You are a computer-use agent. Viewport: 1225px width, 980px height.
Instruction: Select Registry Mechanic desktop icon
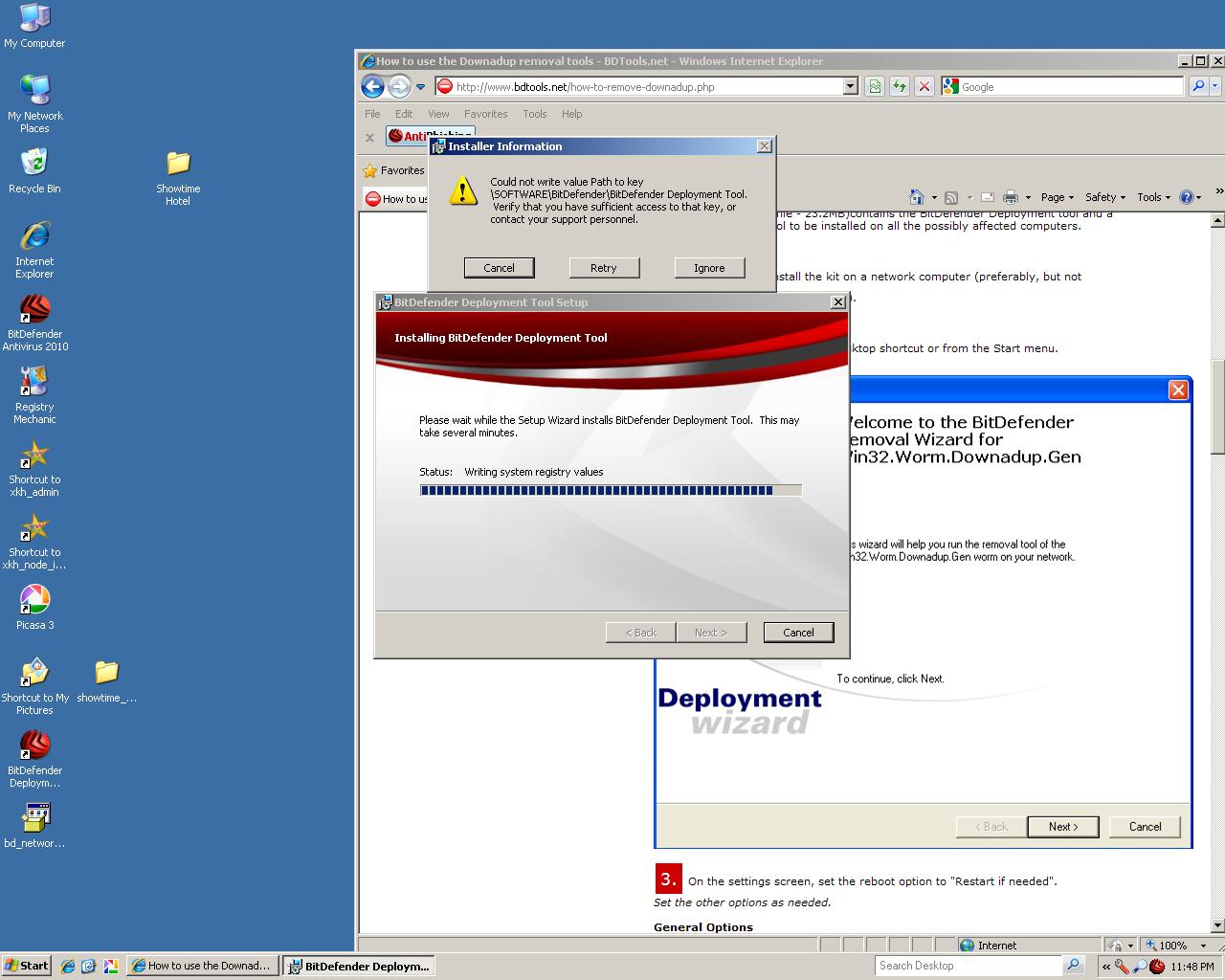pos(34,394)
